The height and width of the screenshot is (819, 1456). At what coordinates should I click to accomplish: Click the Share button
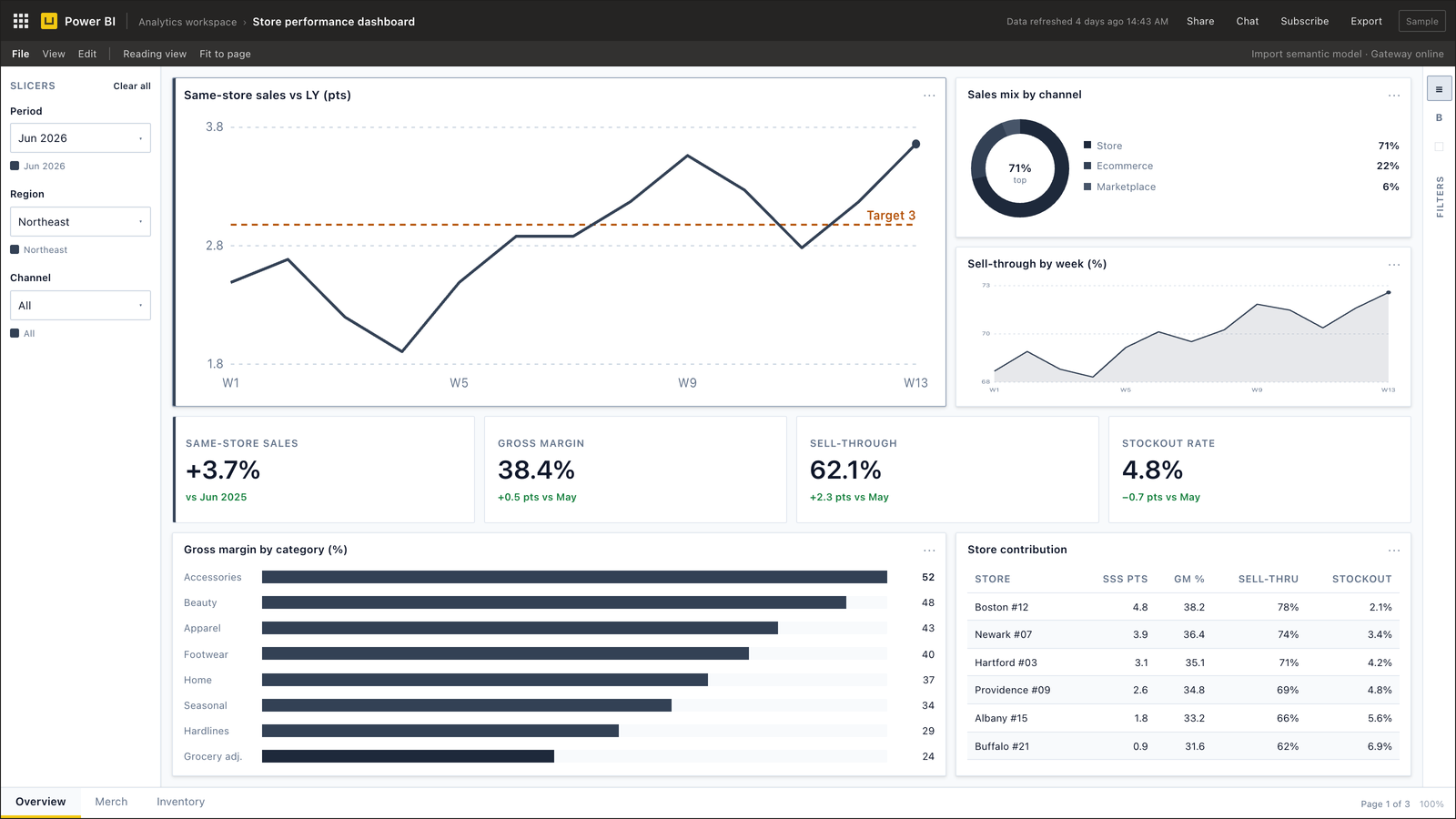pyautogui.click(x=1200, y=21)
